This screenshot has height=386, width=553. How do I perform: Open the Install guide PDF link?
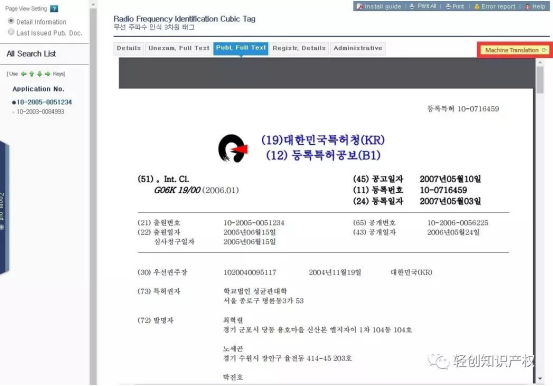click(379, 6)
